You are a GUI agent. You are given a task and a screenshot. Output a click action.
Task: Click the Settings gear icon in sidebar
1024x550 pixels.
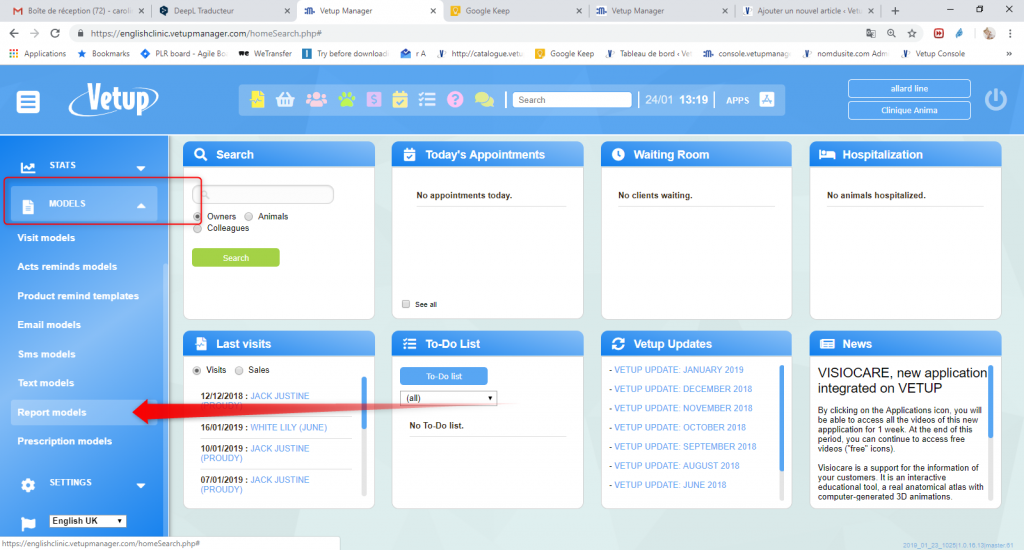point(27,485)
